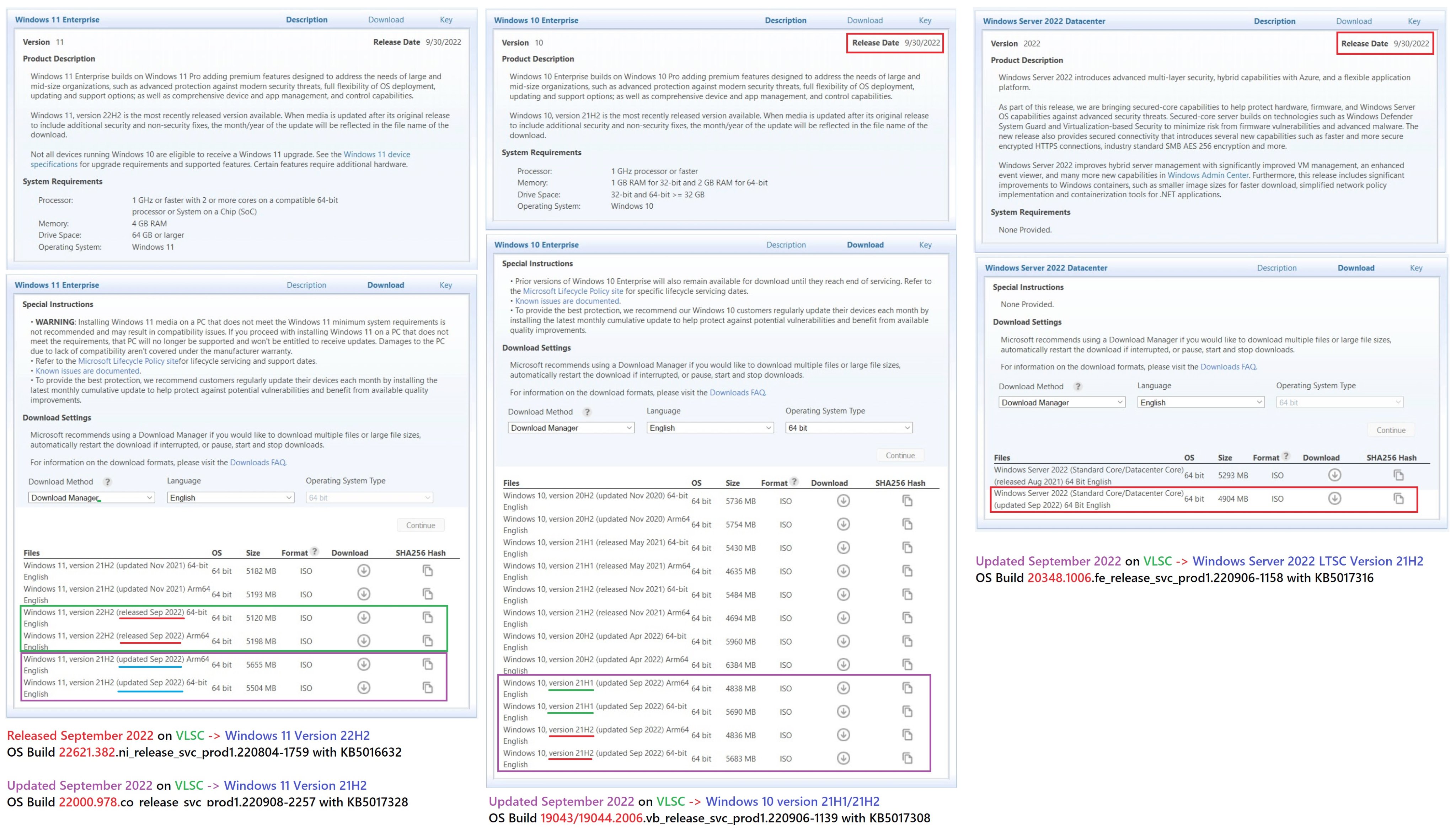Image resolution: width=1456 pixels, height=838 pixels.
Task: Copy SHA256 hash for Windows 11 21H2 Nov 2021 64-bit
Action: (x=427, y=570)
